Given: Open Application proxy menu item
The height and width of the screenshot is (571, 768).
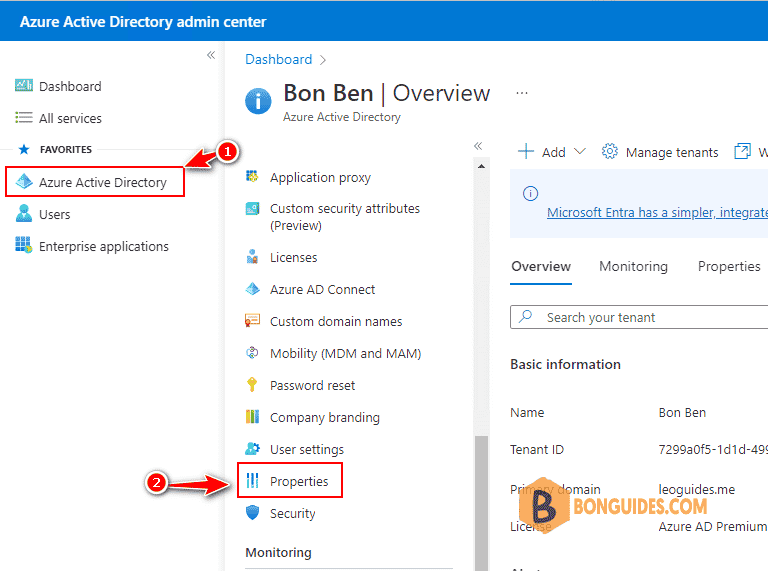Looking at the screenshot, I should pyautogui.click(x=320, y=177).
